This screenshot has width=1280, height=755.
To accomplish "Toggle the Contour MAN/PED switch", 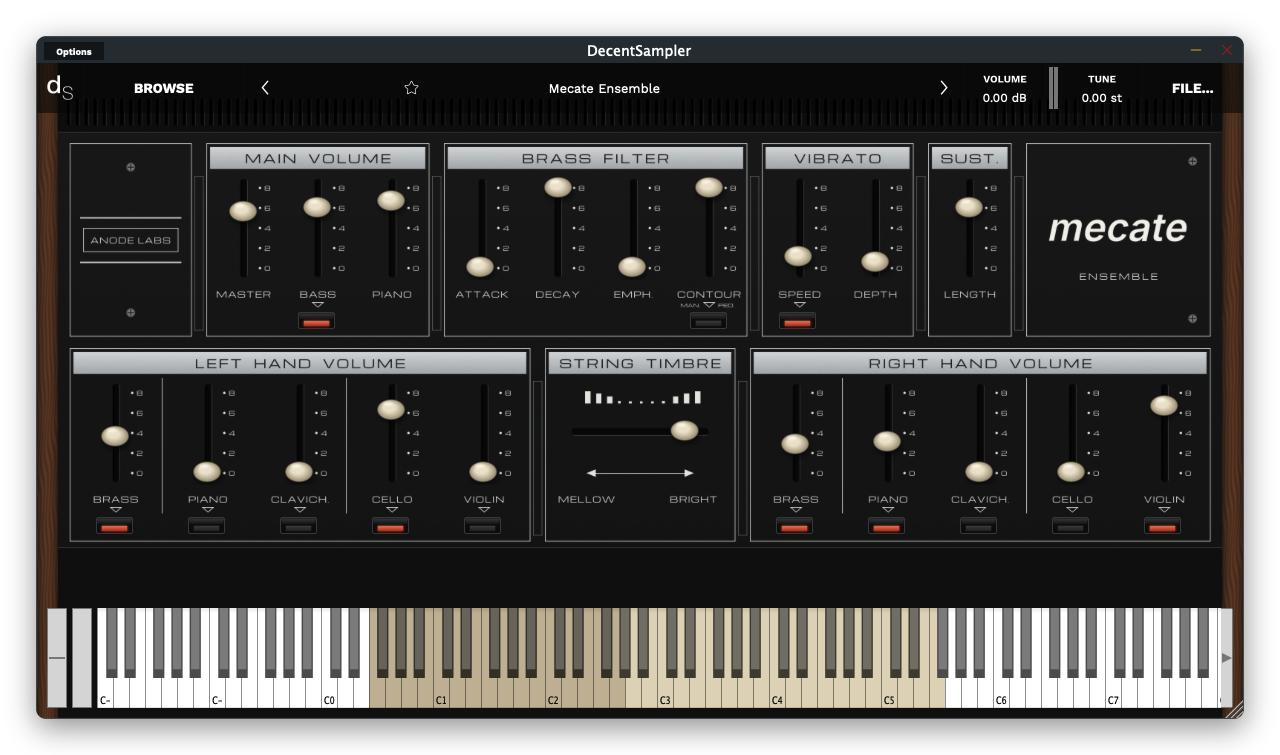I will [x=709, y=321].
